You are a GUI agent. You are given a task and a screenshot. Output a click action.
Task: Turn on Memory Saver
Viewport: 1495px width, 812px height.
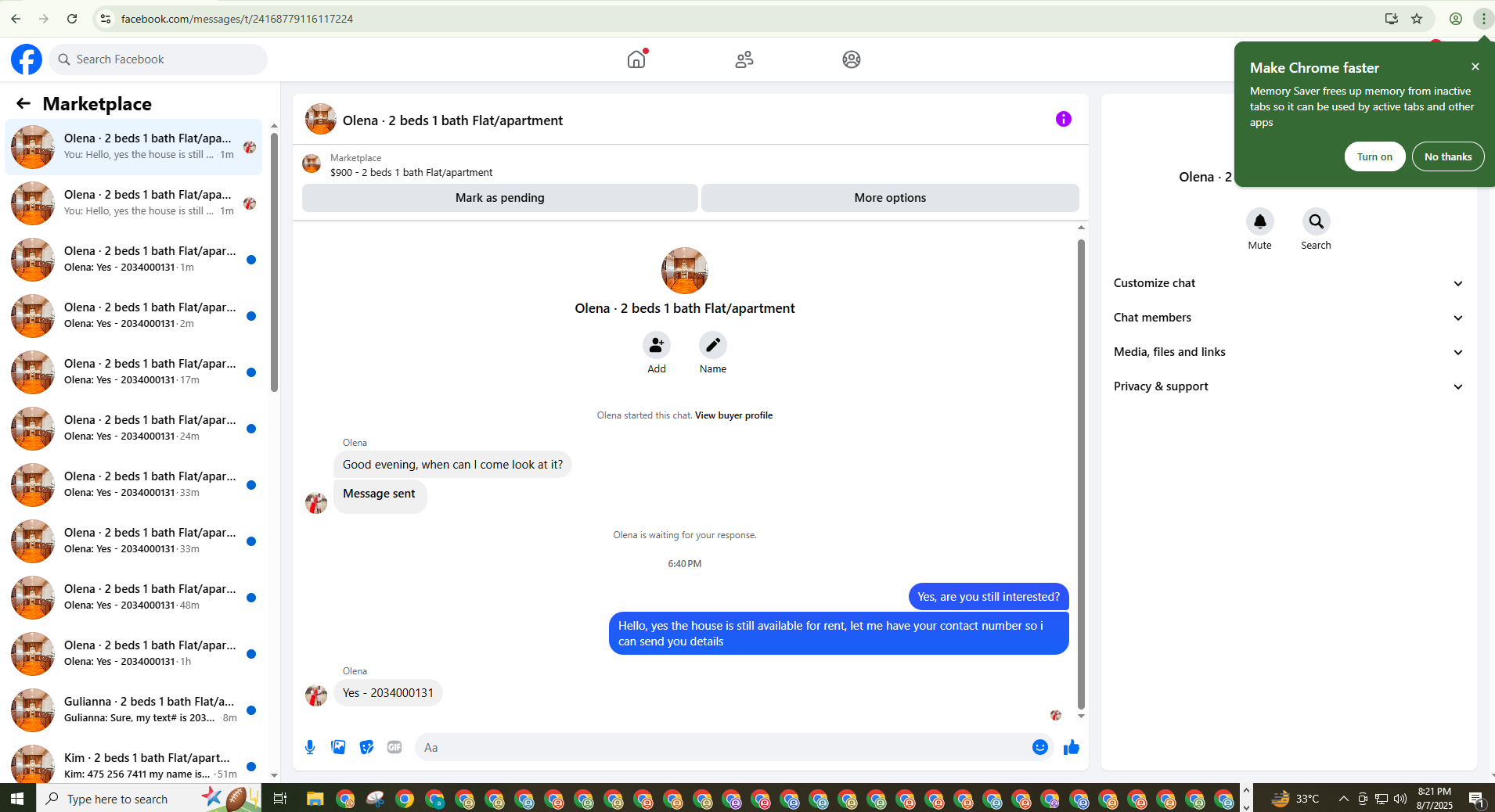pyautogui.click(x=1374, y=156)
